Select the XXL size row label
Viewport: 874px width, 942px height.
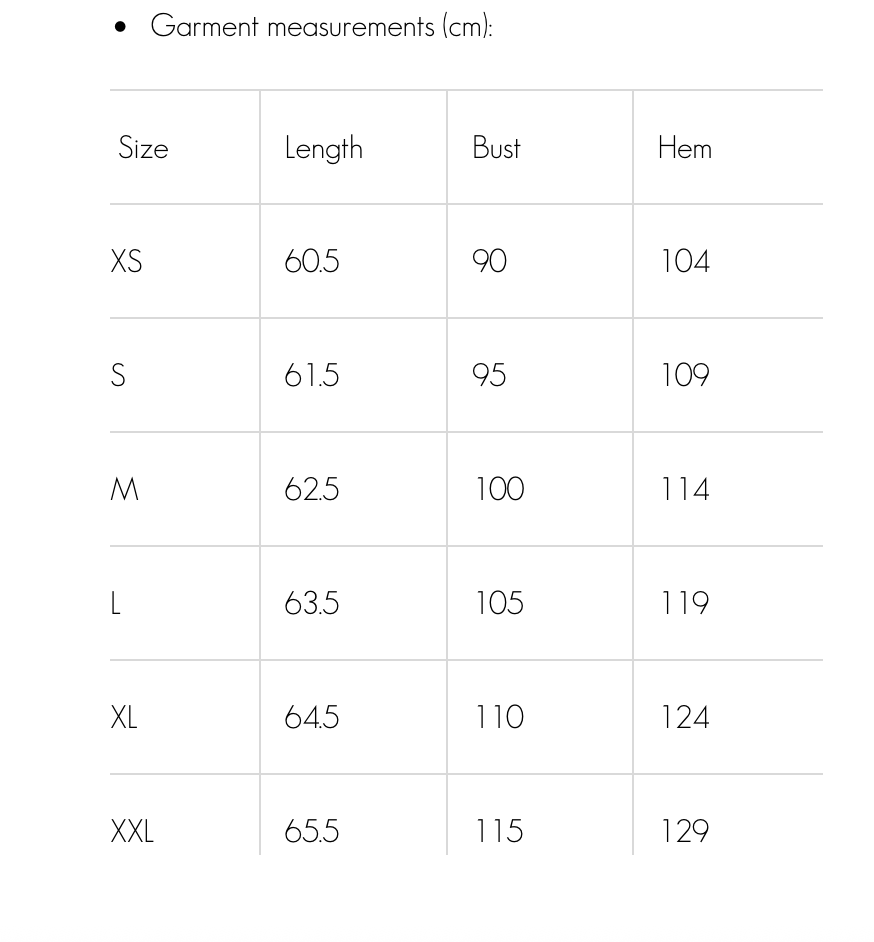click(x=132, y=832)
